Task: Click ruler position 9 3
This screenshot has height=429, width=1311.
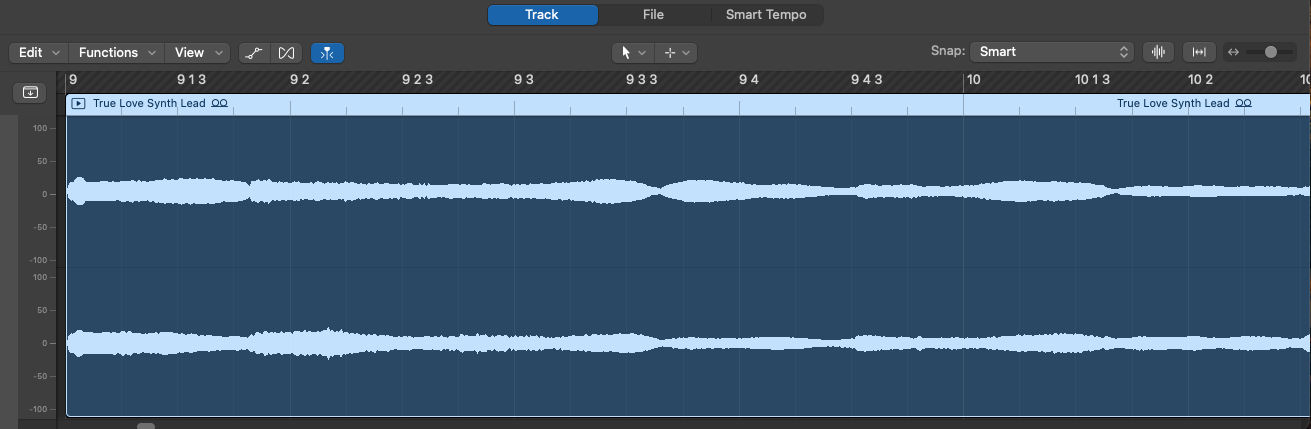Action: [x=523, y=79]
